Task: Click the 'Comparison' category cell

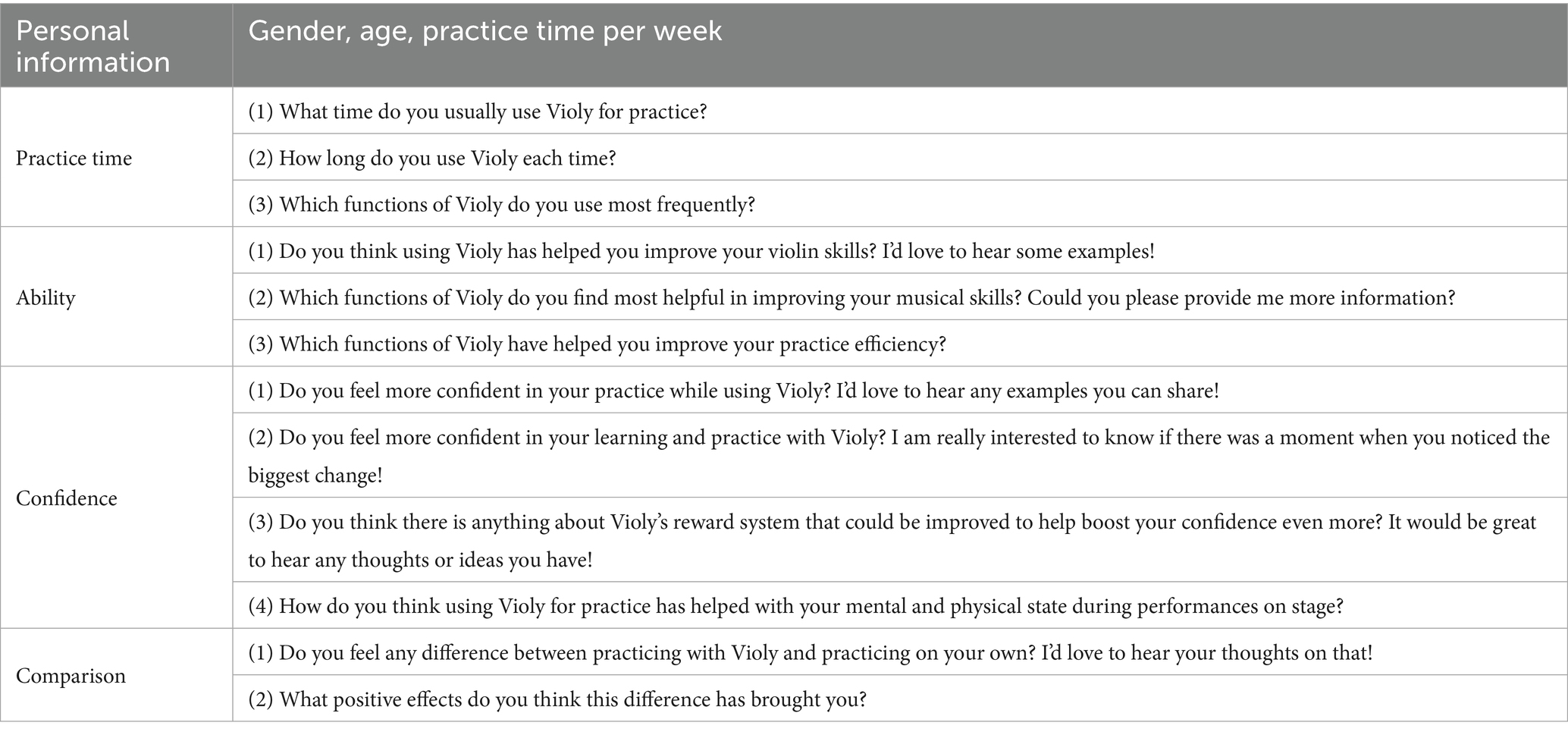Action: pos(71,676)
